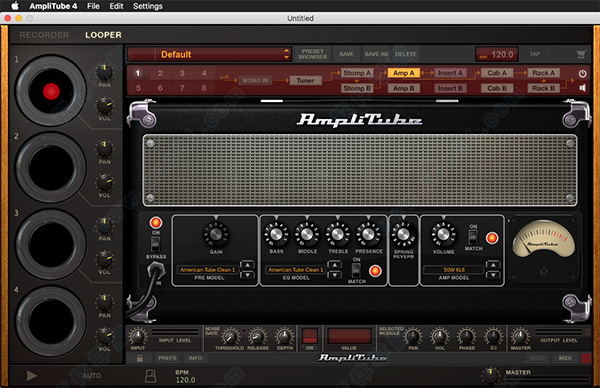600x388 pixels.
Task: Click the amp's VU meter display
Action: [543, 240]
